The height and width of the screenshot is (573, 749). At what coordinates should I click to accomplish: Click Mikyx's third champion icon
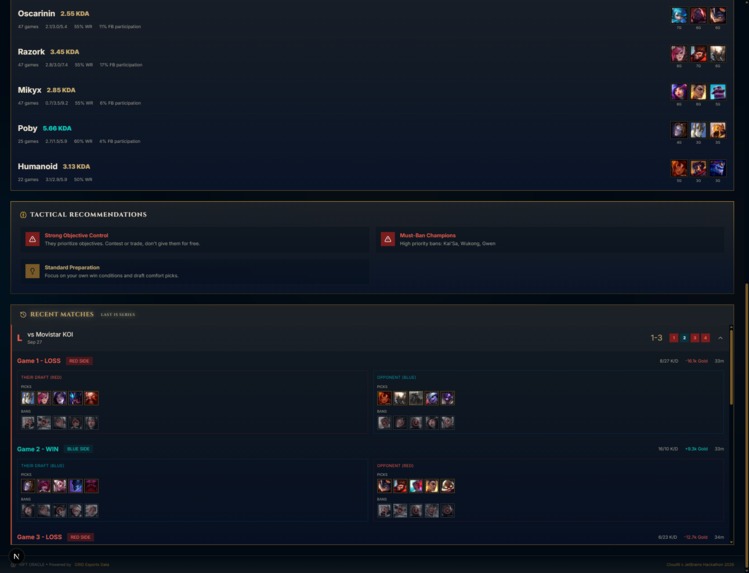(717, 92)
